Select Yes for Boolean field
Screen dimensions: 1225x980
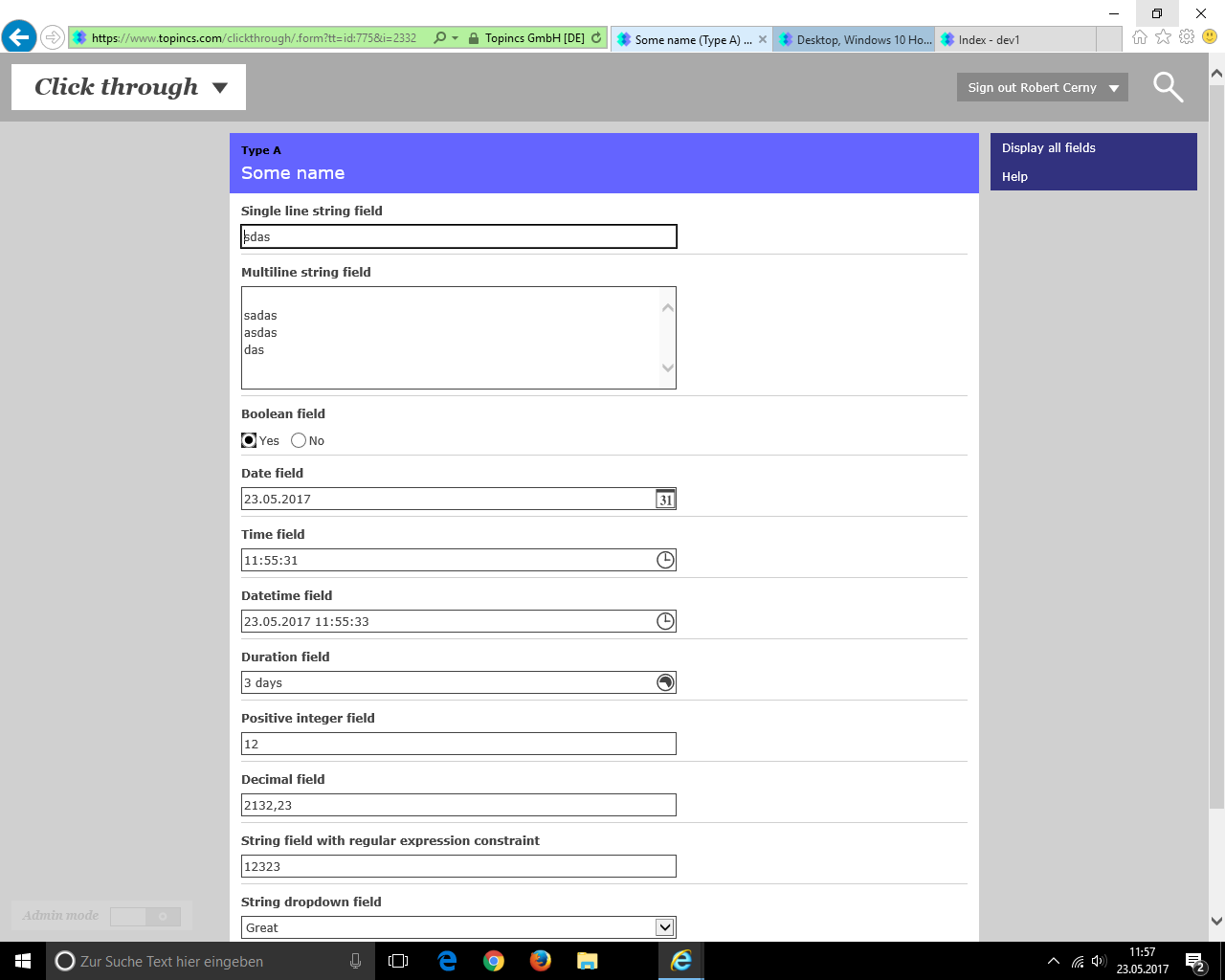(x=249, y=440)
